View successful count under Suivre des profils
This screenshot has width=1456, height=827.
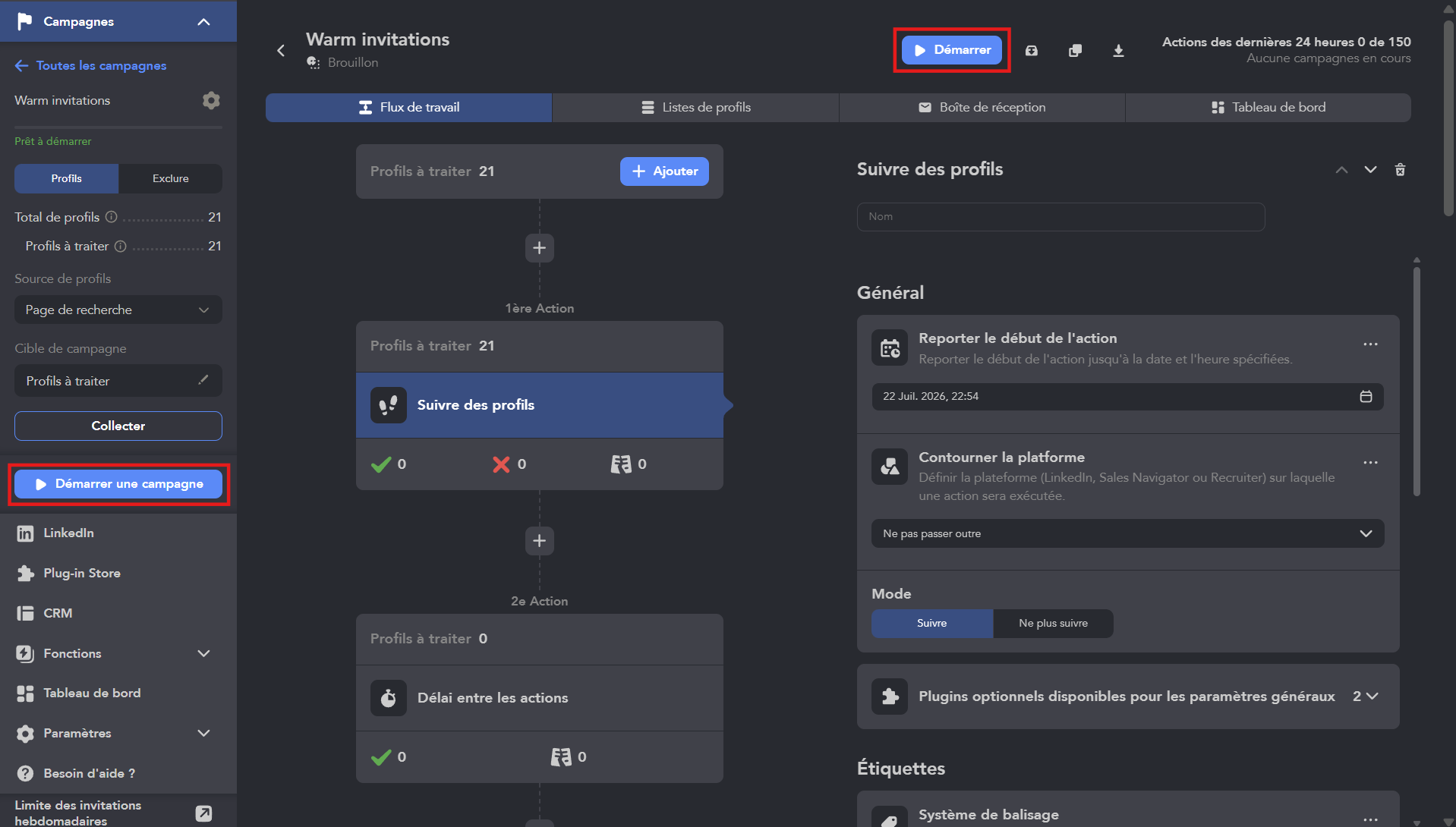point(389,464)
